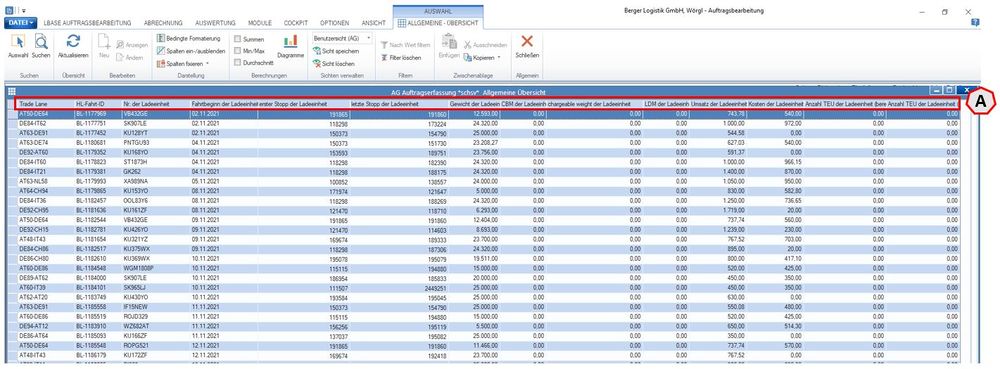Open Bedingte Formatierung
Image resolution: width=1000 pixels, height=369 pixels.
[188, 38]
